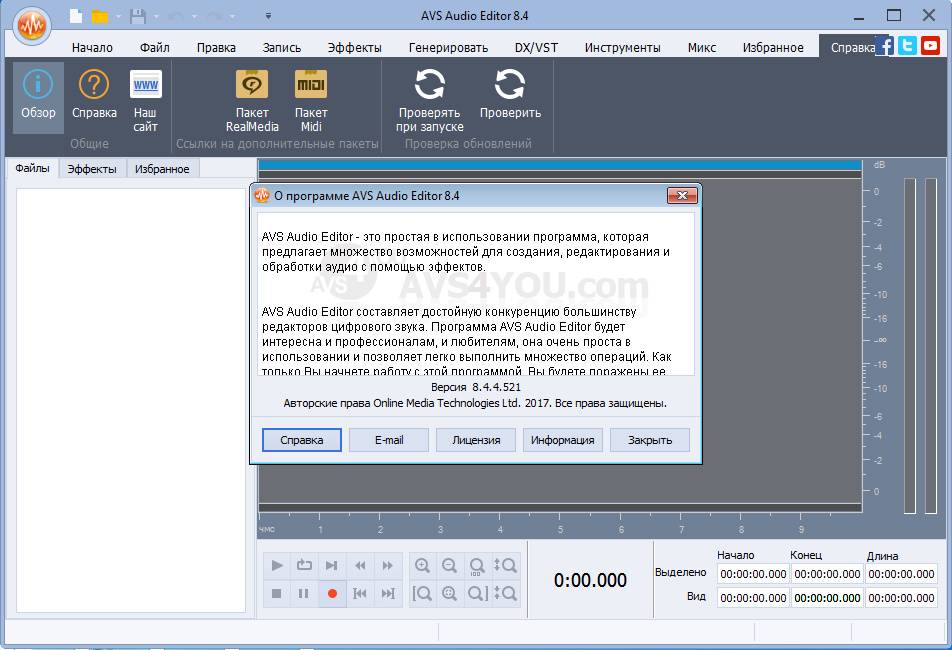Click the Закрыть button in dialog
Viewport: 952px width, 650px height.
pyautogui.click(x=650, y=440)
